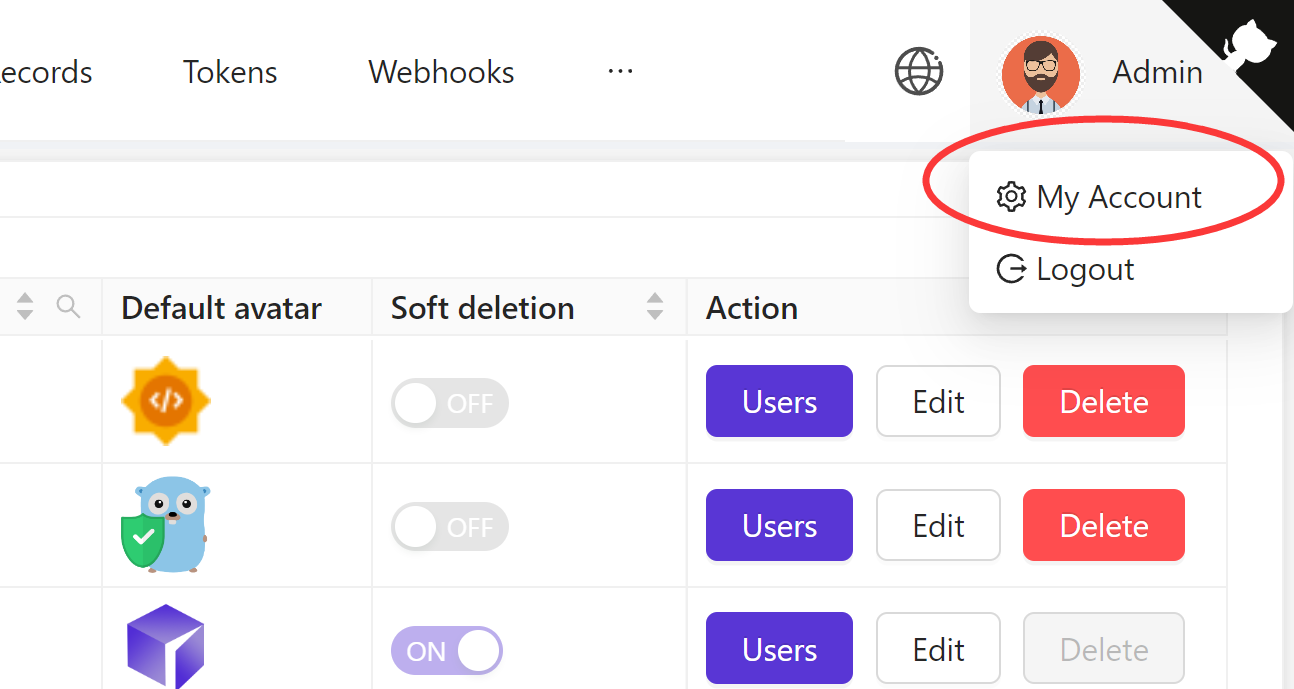Open the language/globe selector icon
Viewport: 1294px width, 689px height.
pyautogui.click(x=918, y=71)
